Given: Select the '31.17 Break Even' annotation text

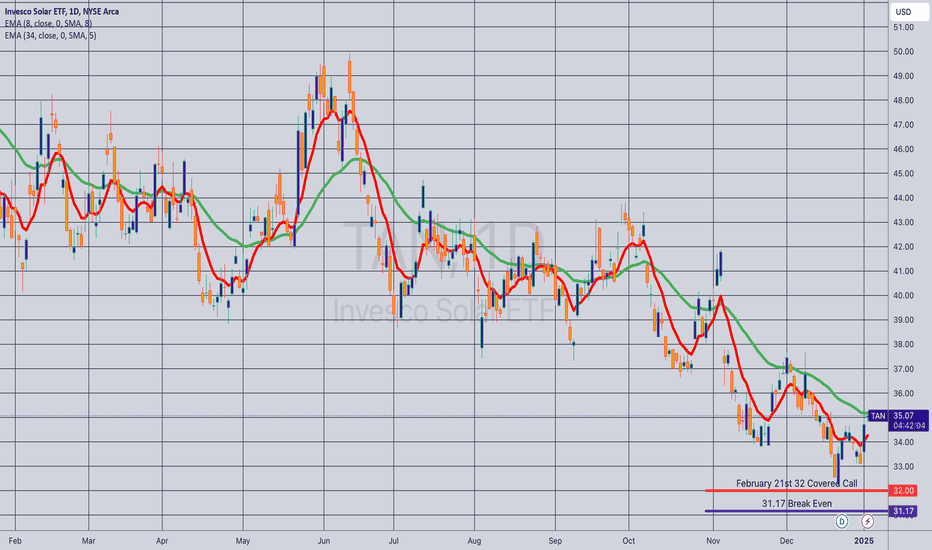Looking at the screenshot, I should point(797,504).
